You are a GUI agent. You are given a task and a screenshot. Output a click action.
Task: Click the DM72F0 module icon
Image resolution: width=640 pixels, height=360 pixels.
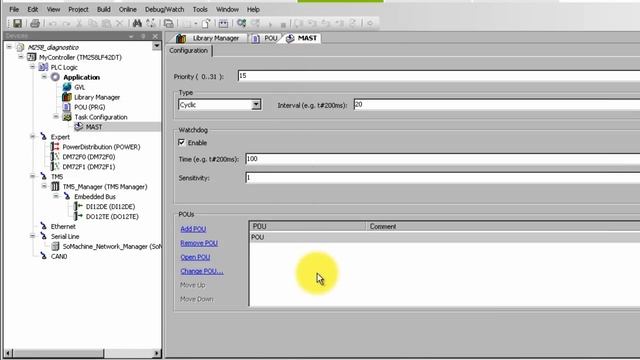(55, 157)
